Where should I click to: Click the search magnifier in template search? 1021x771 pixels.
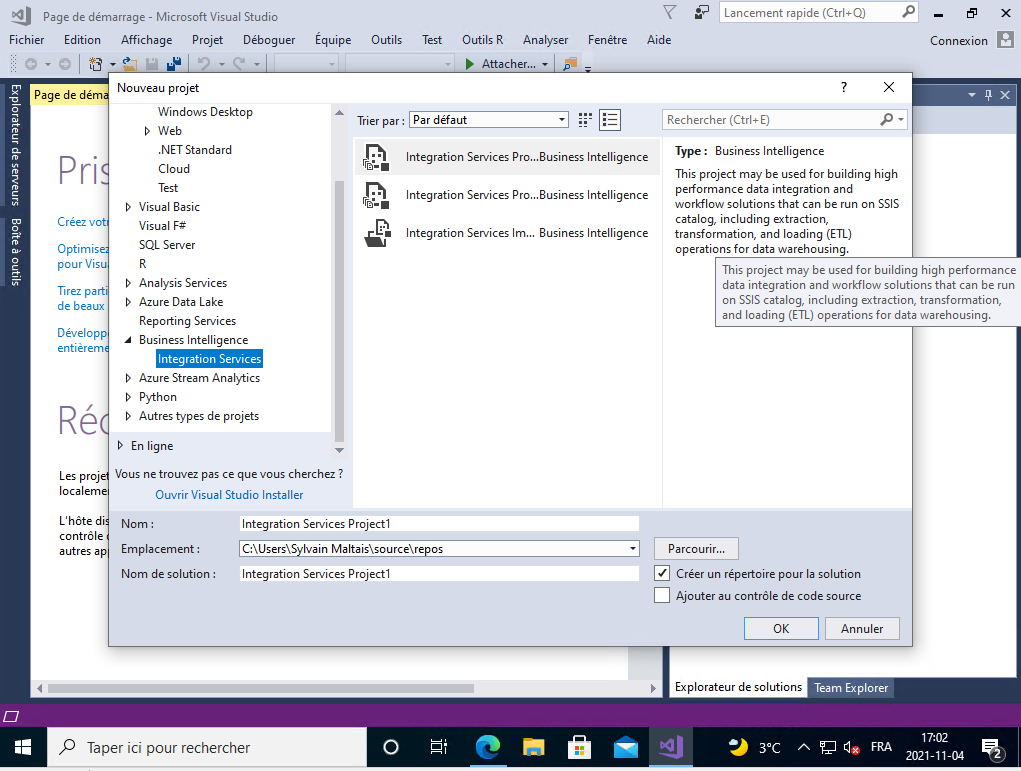pyautogui.click(x=886, y=120)
